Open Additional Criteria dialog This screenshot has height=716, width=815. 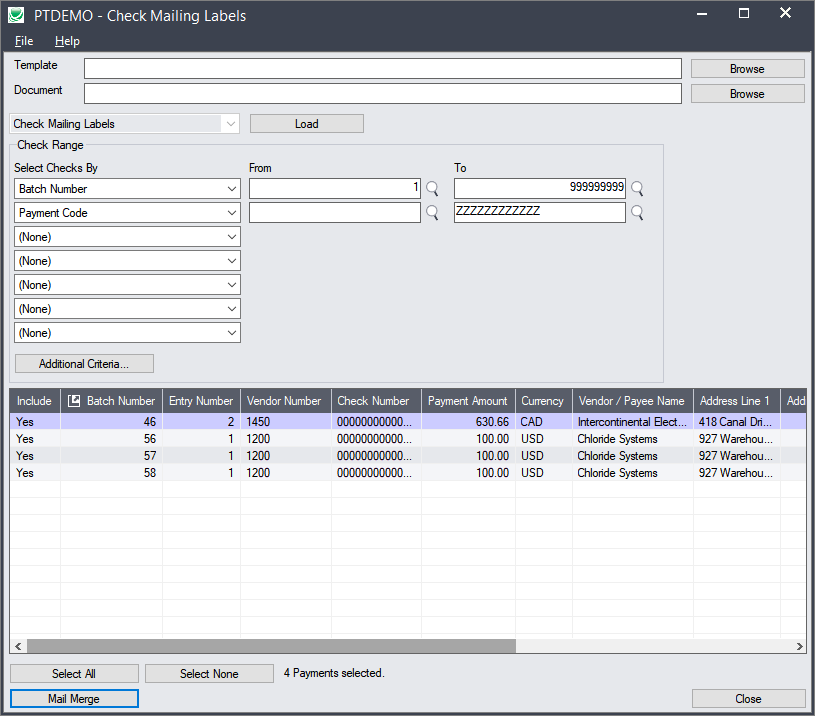click(84, 364)
